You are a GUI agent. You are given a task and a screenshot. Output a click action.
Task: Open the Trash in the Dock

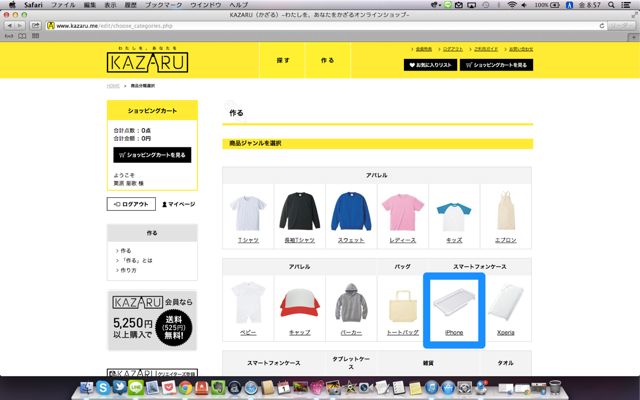click(x=555, y=387)
